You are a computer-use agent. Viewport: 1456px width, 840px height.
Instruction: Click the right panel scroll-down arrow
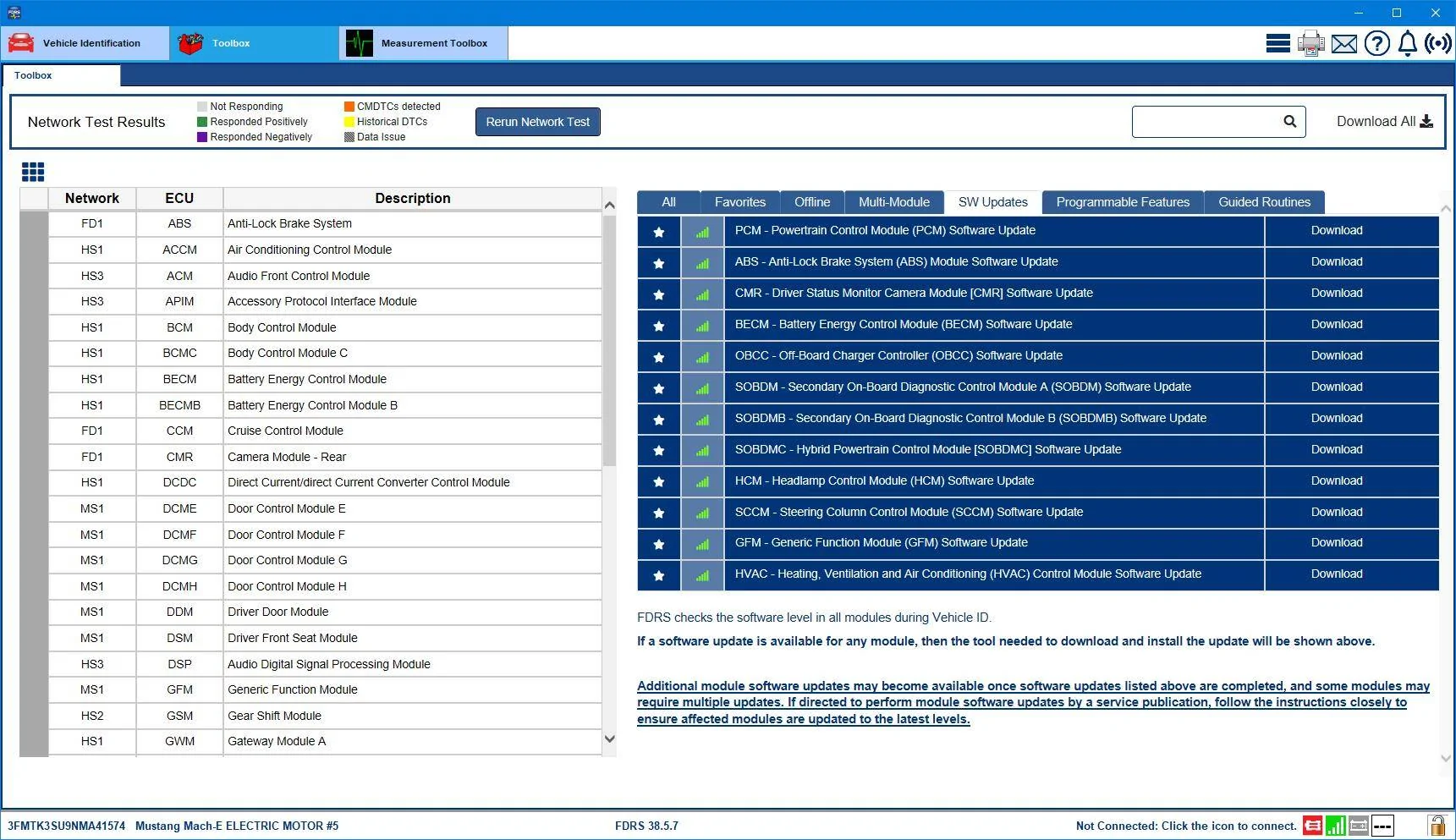(1445, 758)
